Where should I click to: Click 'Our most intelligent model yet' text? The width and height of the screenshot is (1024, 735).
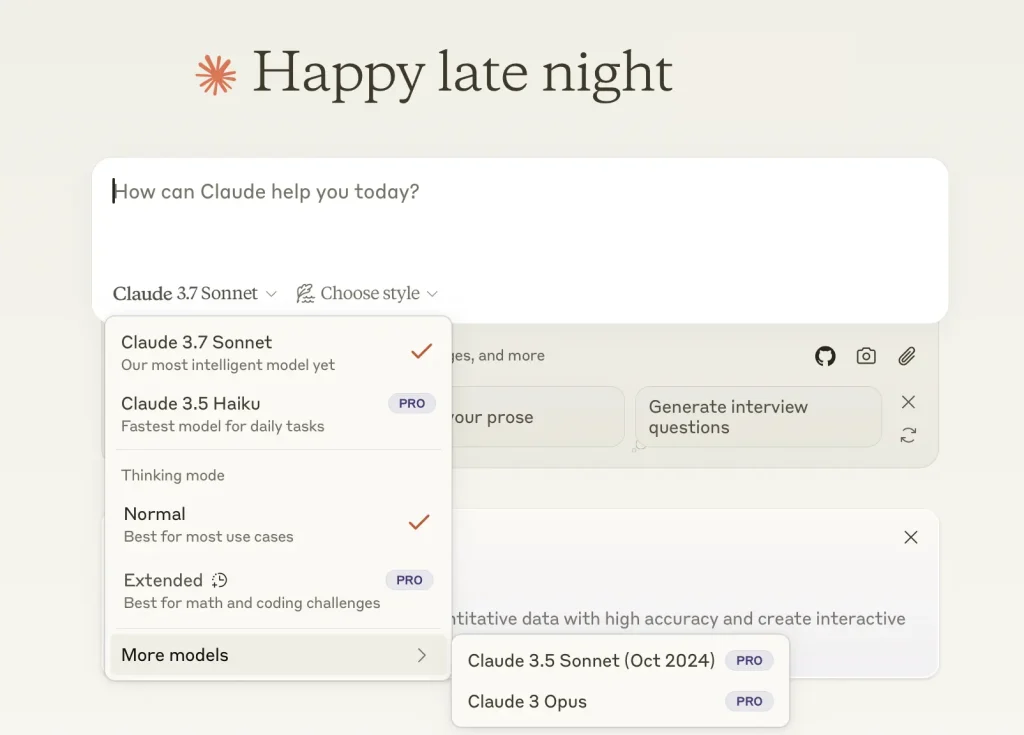(x=228, y=365)
